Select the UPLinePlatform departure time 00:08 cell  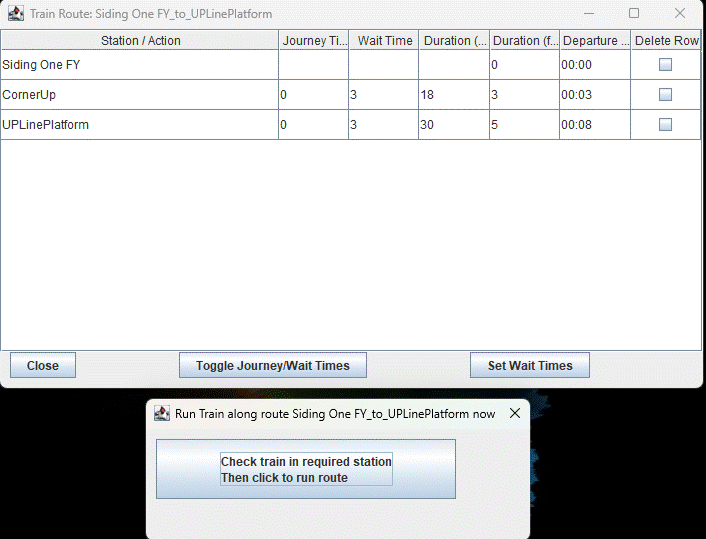595,125
